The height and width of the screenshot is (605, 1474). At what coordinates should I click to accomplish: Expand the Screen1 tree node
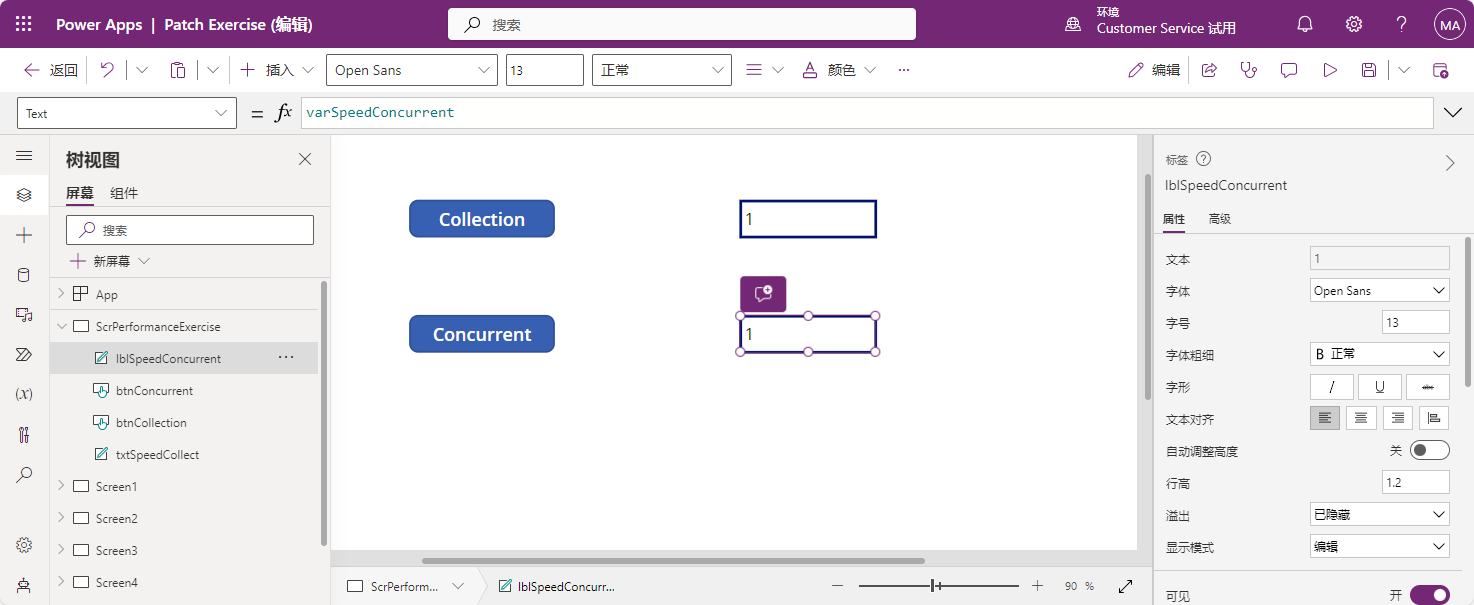tap(61, 486)
